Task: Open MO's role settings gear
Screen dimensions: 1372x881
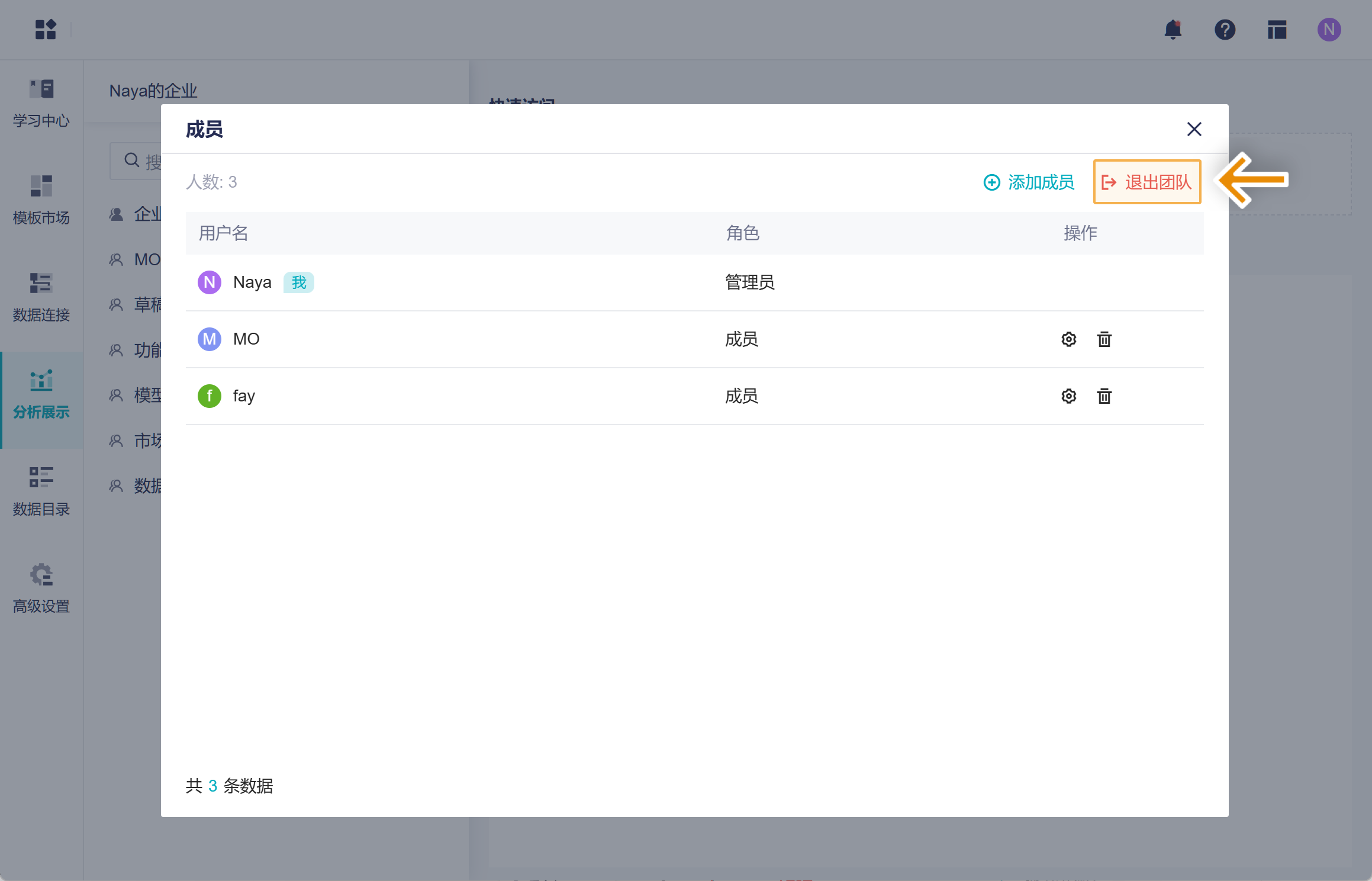Action: coord(1068,339)
